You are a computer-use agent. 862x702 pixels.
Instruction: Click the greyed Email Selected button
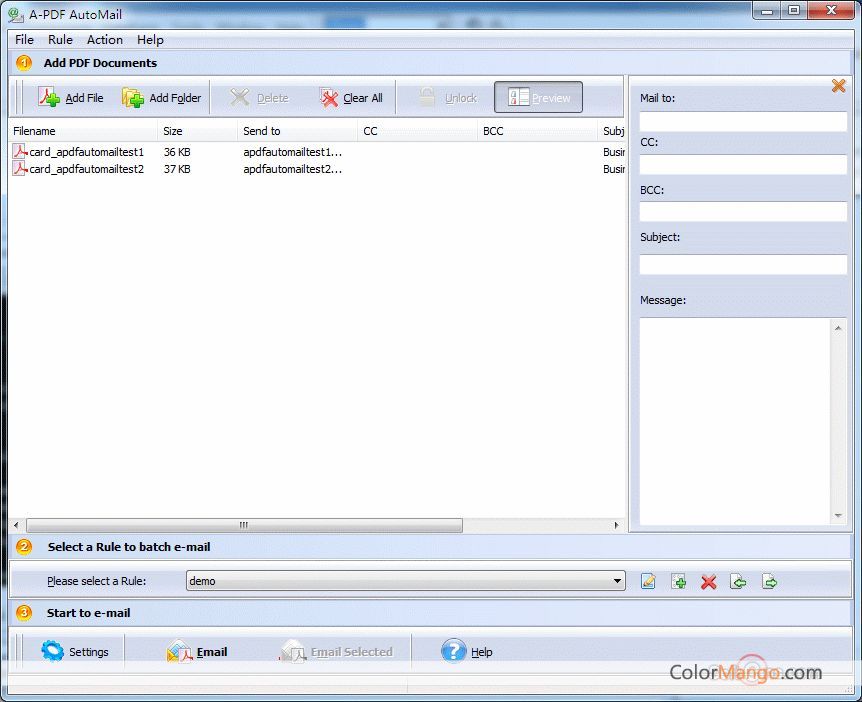point(336,652)
